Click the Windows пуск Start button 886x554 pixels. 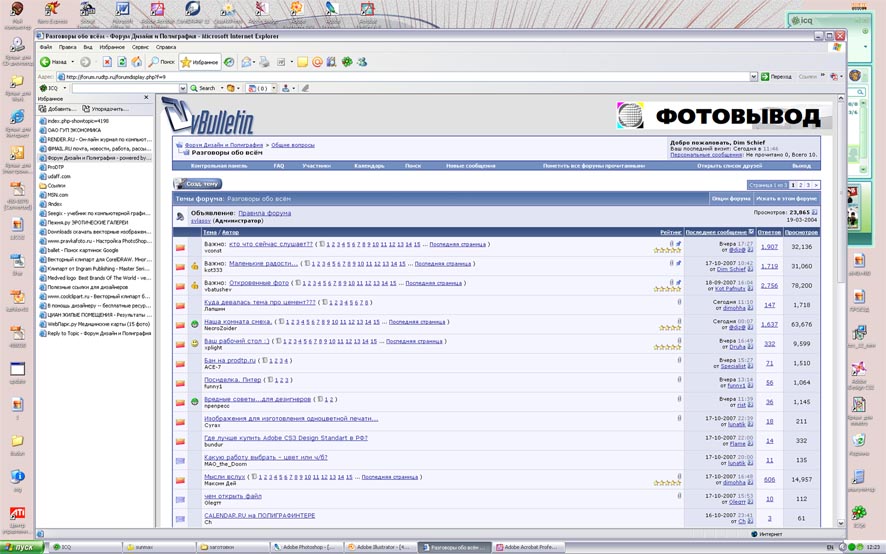[x=21, y=547]
